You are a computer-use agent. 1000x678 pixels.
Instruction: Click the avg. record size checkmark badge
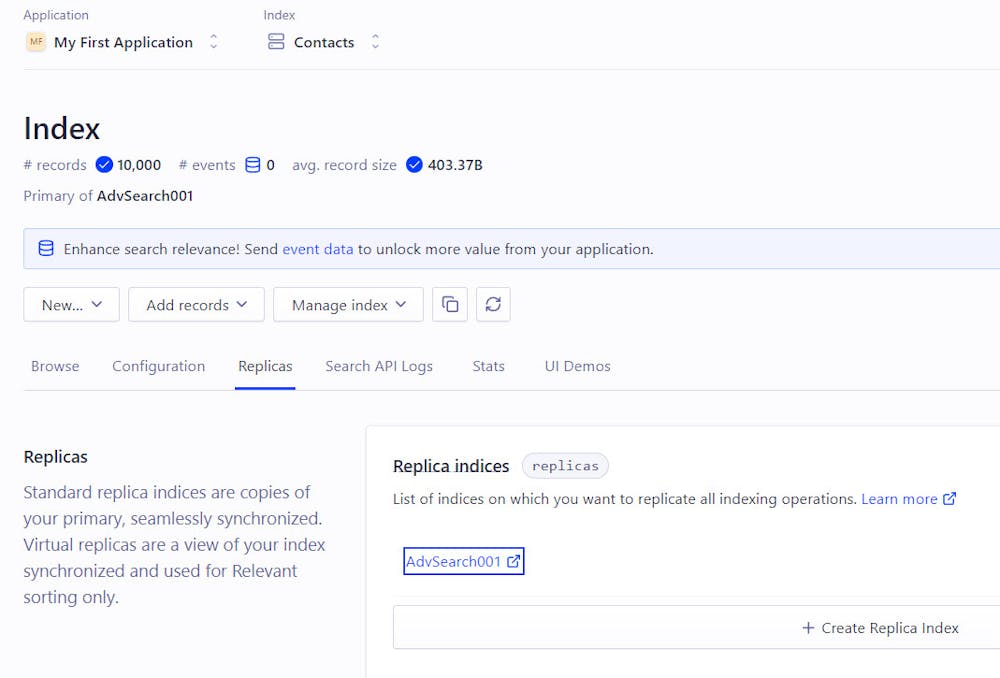coord(414,165)
